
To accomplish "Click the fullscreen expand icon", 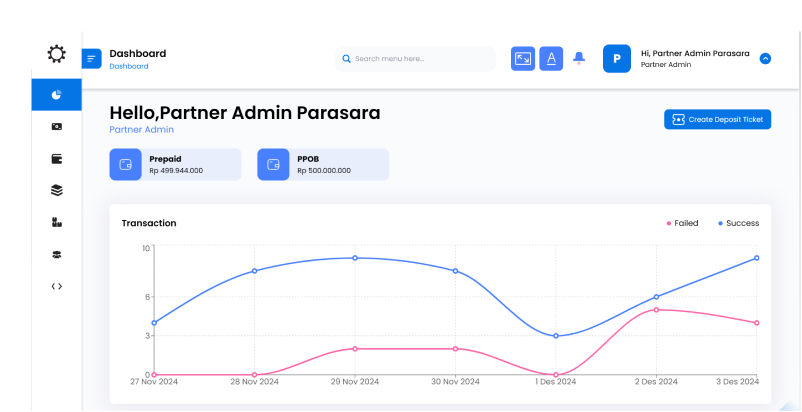I will [523, 59].
